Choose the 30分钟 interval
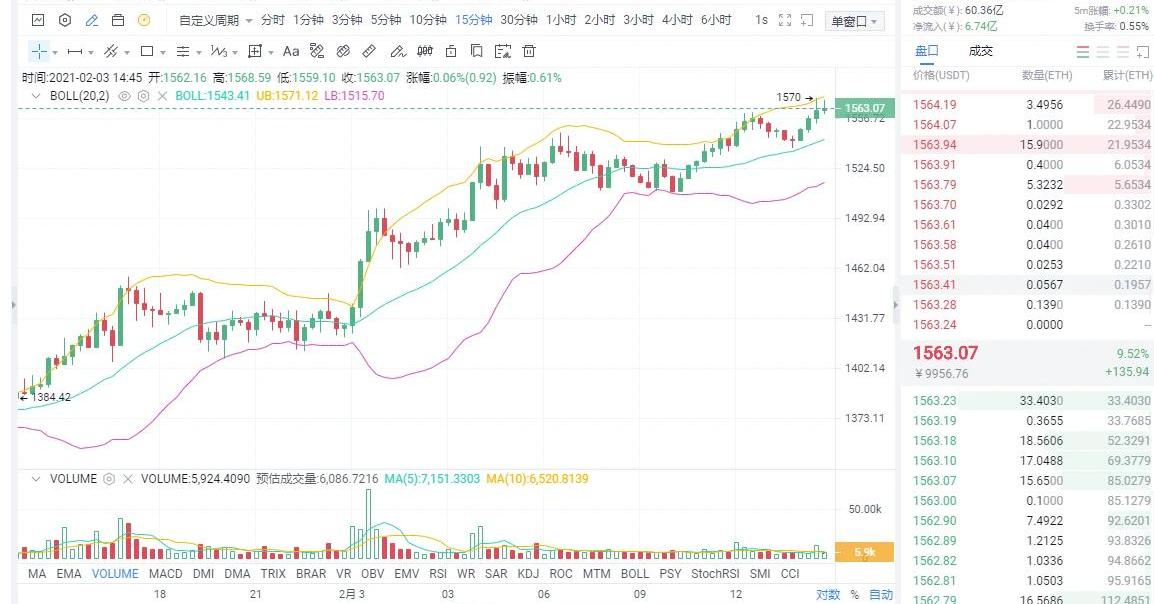This screenshot has width=1154, height=604. coord(518,20)
